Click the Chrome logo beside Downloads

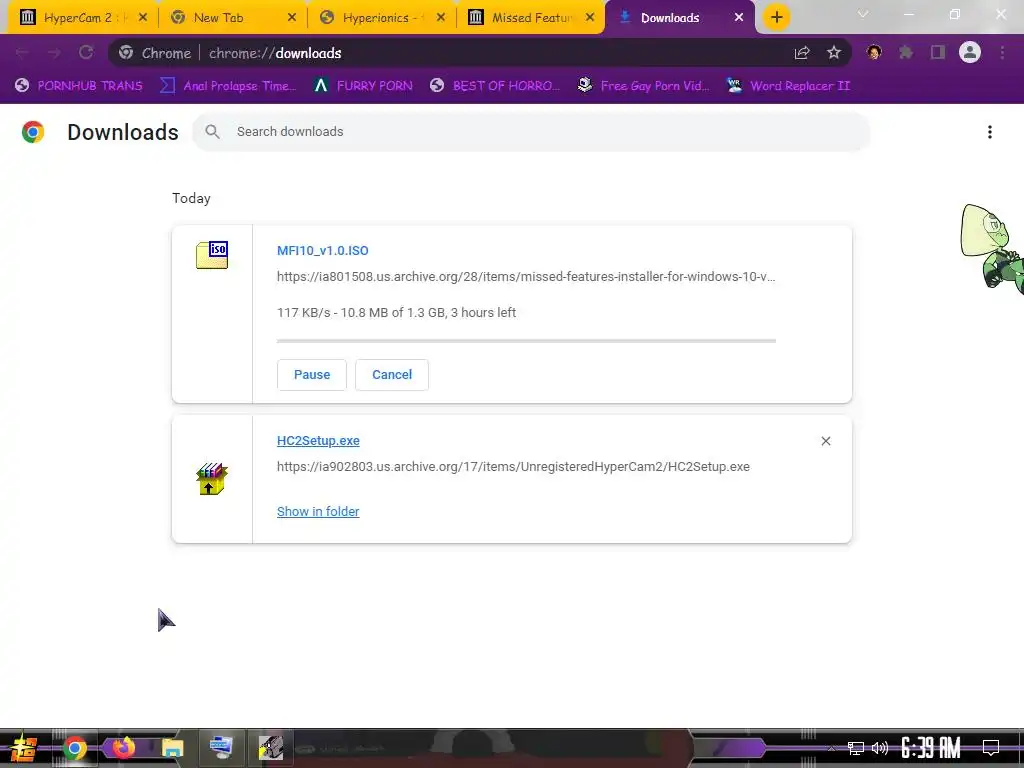coord(33,132)
